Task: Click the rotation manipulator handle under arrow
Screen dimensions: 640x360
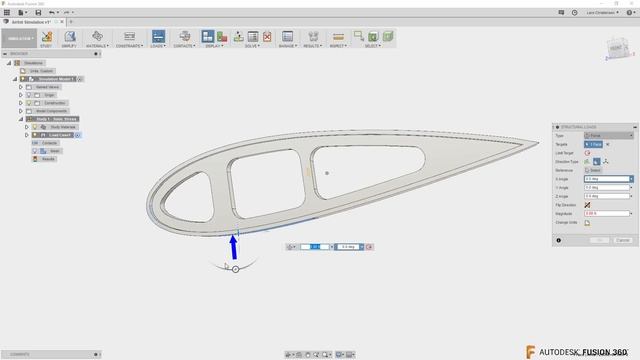Action: (x=236, y=269)
